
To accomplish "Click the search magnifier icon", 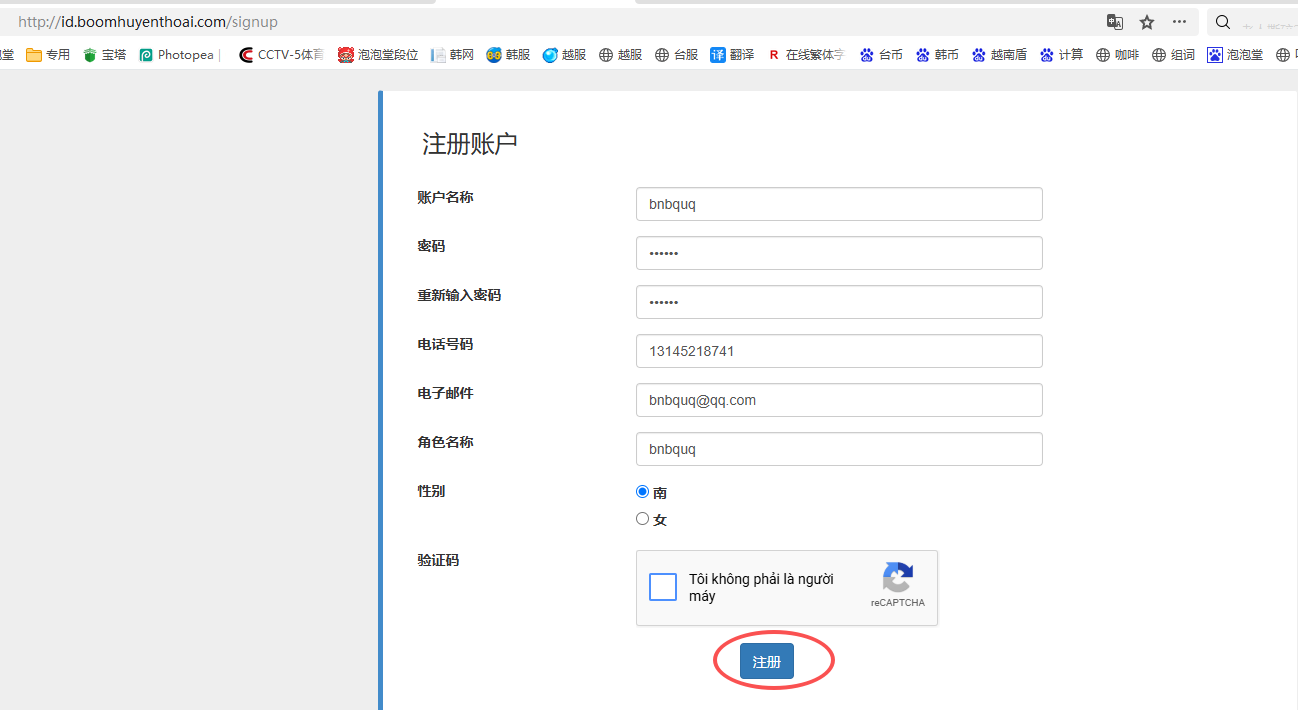I will click(x=1222, y=22).
